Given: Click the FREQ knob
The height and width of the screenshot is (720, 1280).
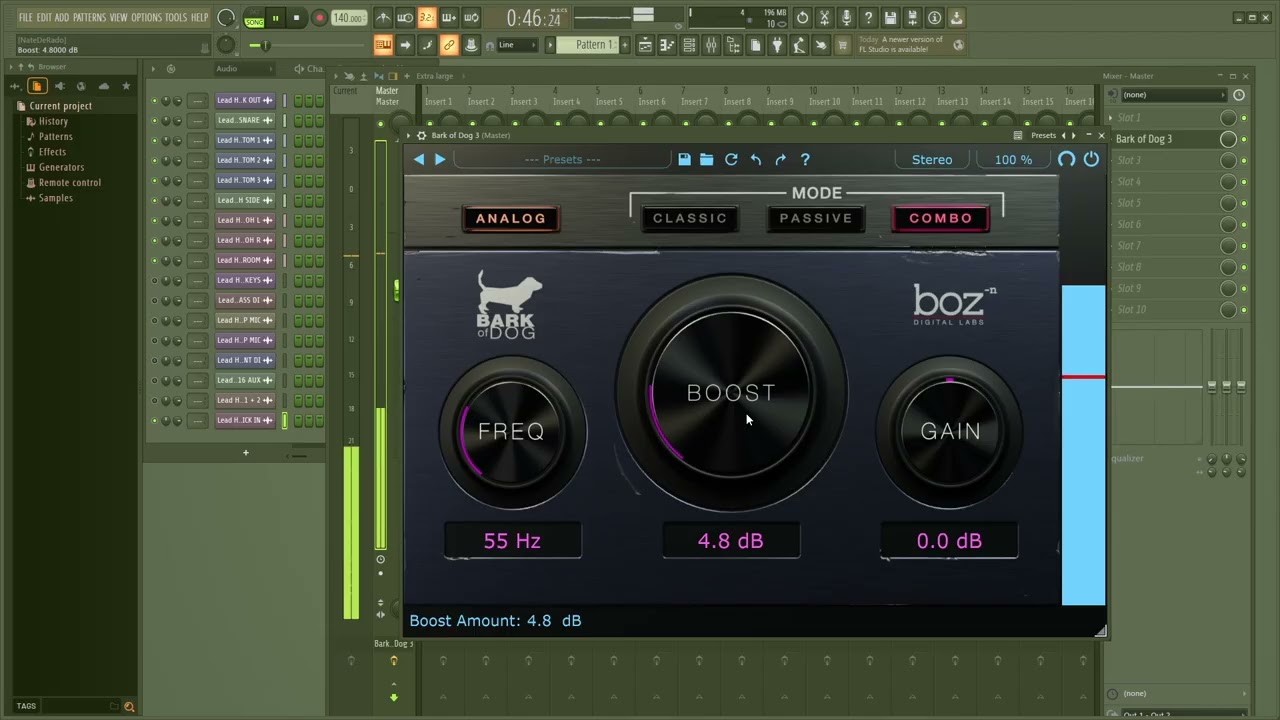Looking at the screenshot, I should [x=512, y=431].
